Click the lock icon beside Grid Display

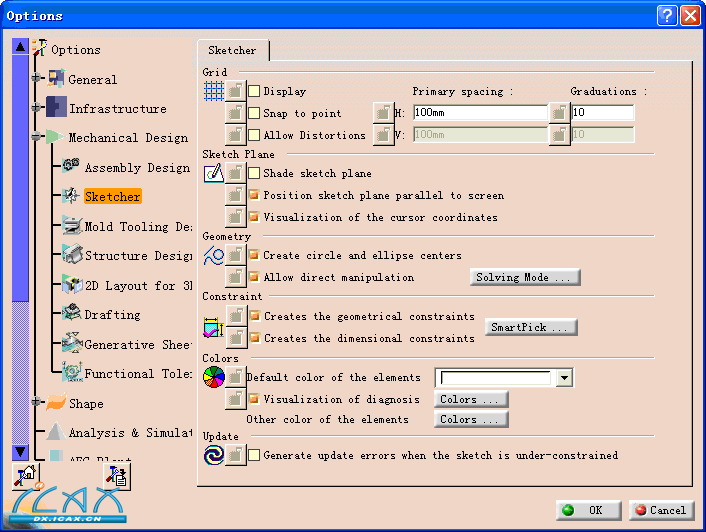(x=235, y=91)
